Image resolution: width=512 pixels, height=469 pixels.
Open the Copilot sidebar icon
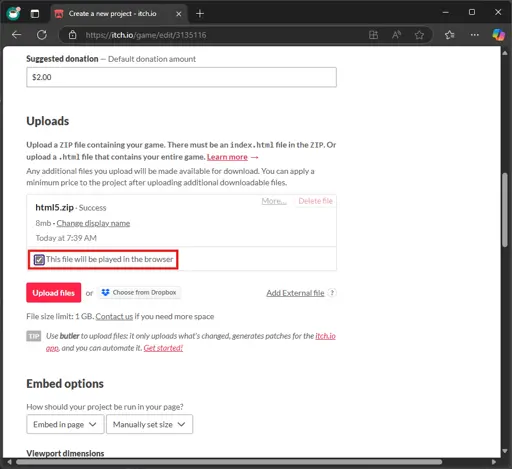coord(499,35)
